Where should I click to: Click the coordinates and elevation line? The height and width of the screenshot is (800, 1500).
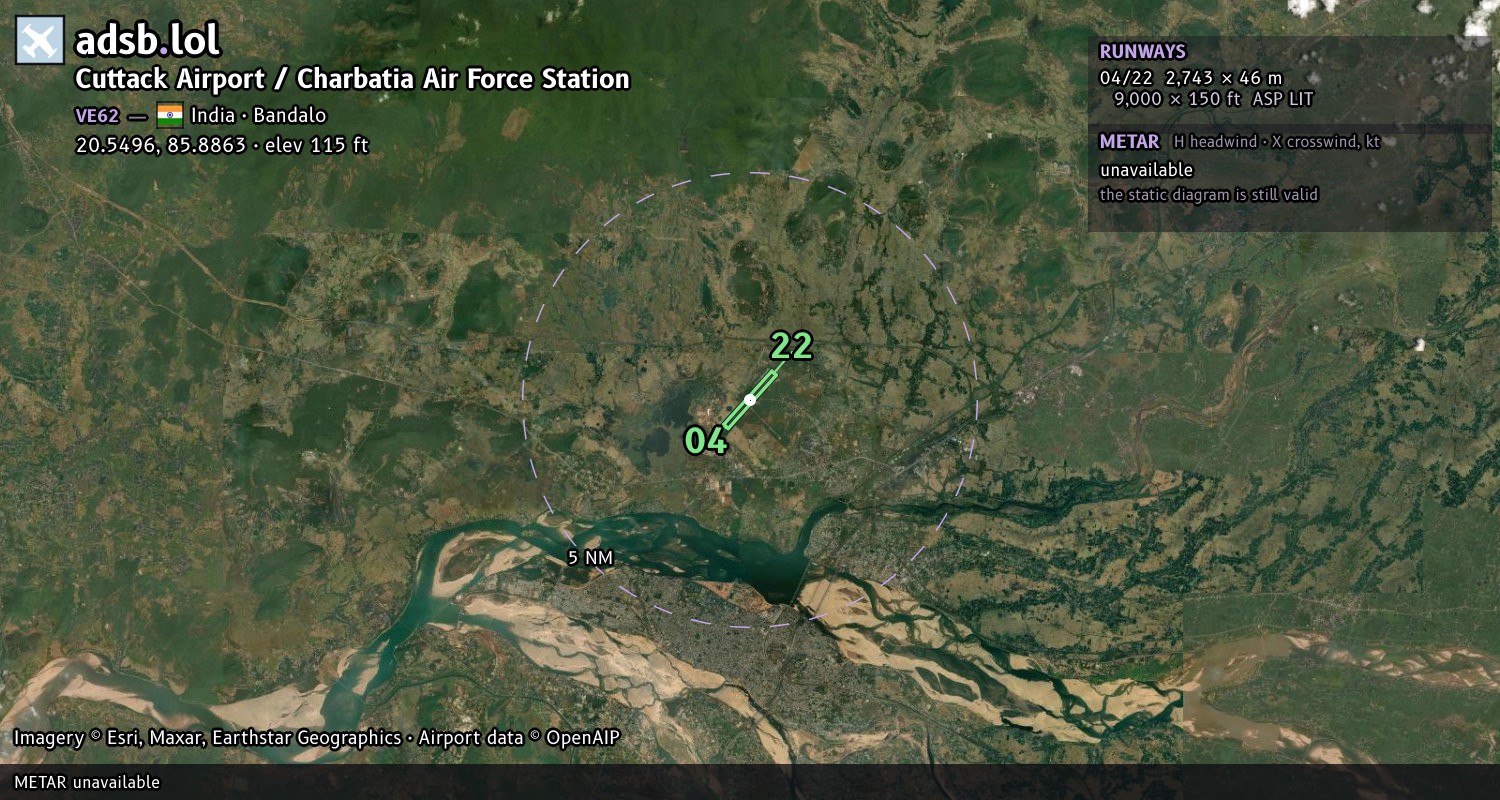(222, 145)
